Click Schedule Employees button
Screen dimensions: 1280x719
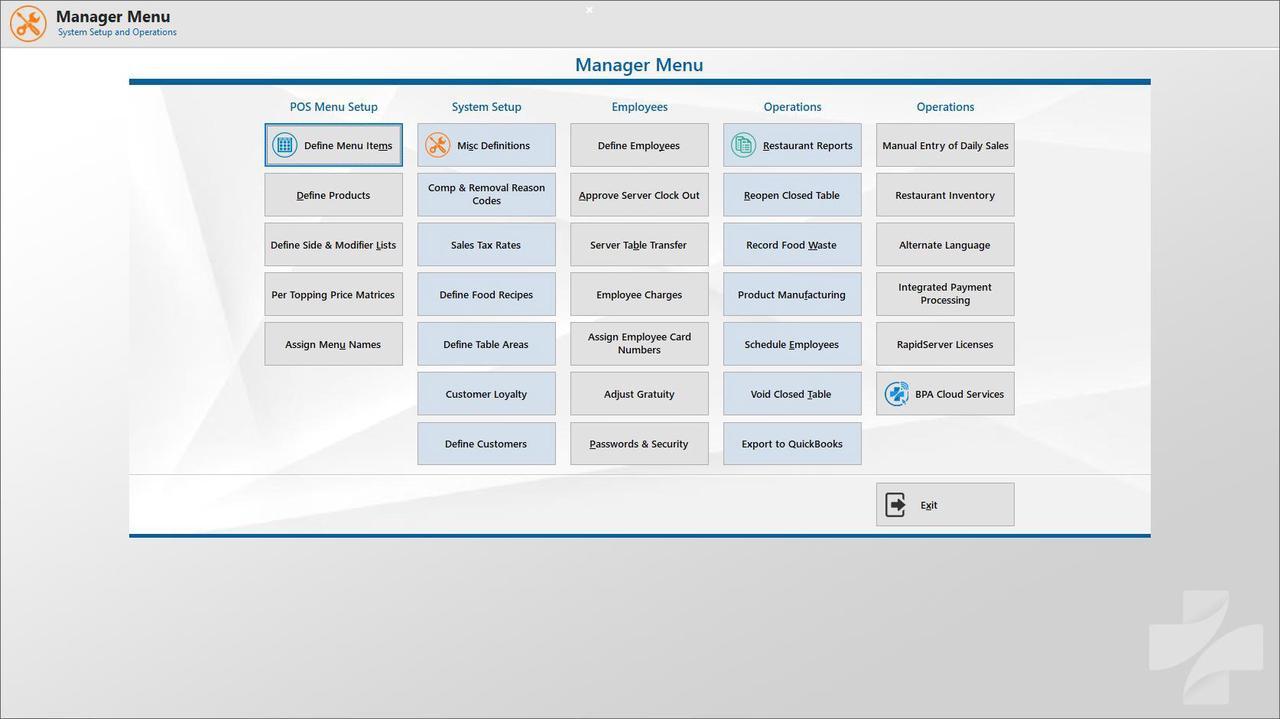coord(793,344)
